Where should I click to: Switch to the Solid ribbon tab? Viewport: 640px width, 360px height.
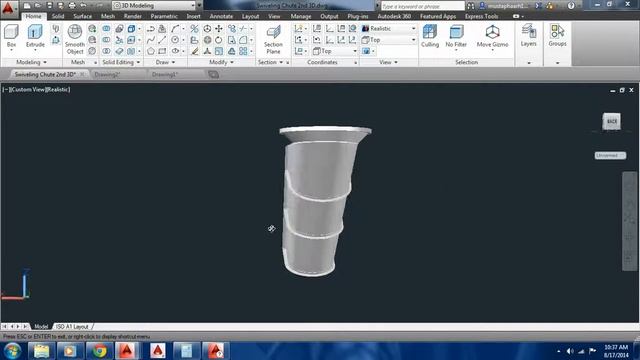coord(58,16)
